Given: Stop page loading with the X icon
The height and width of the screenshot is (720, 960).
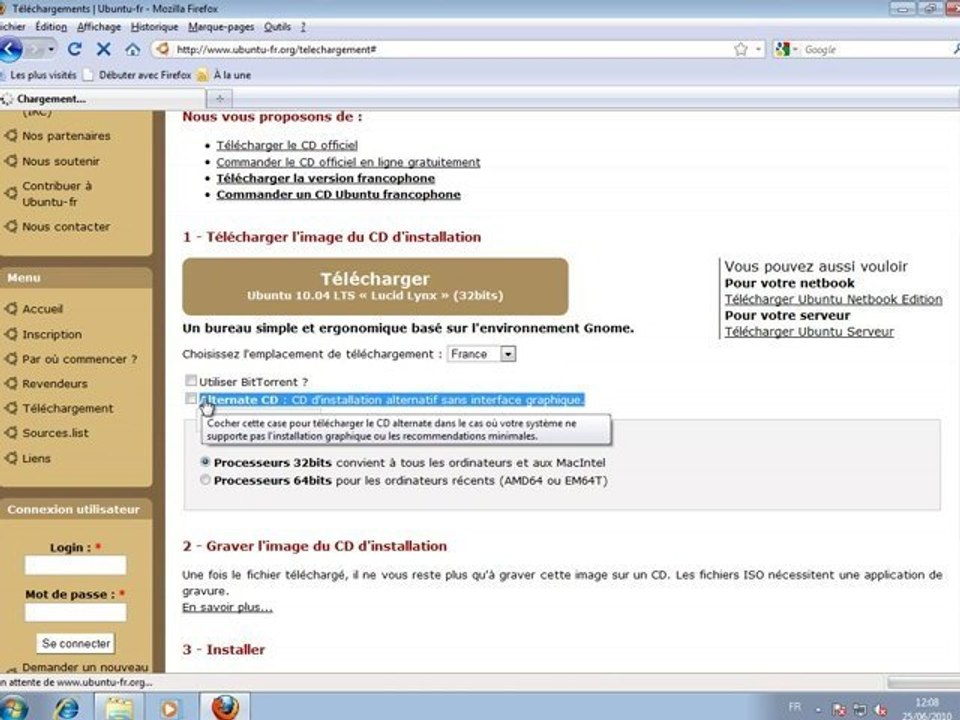Looking at the screenshot, I should [x=103, y=49].
